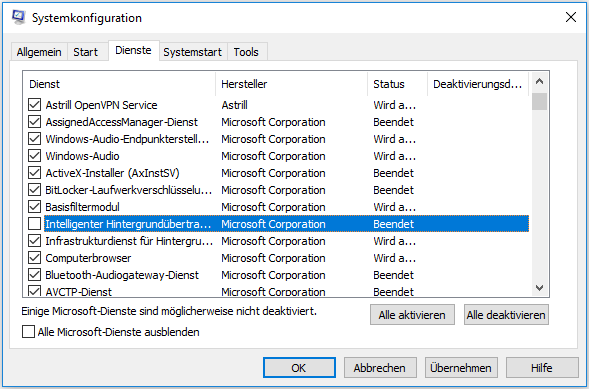Apply changes with Übernehmen

[461, 368]
